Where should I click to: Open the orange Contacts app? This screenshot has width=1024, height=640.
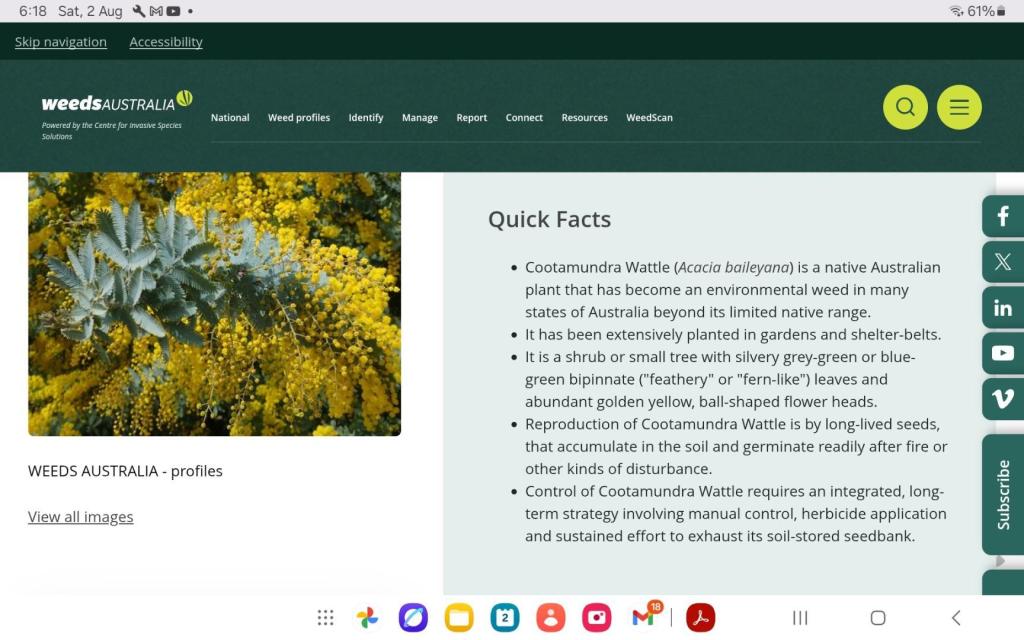pos(551,617)
